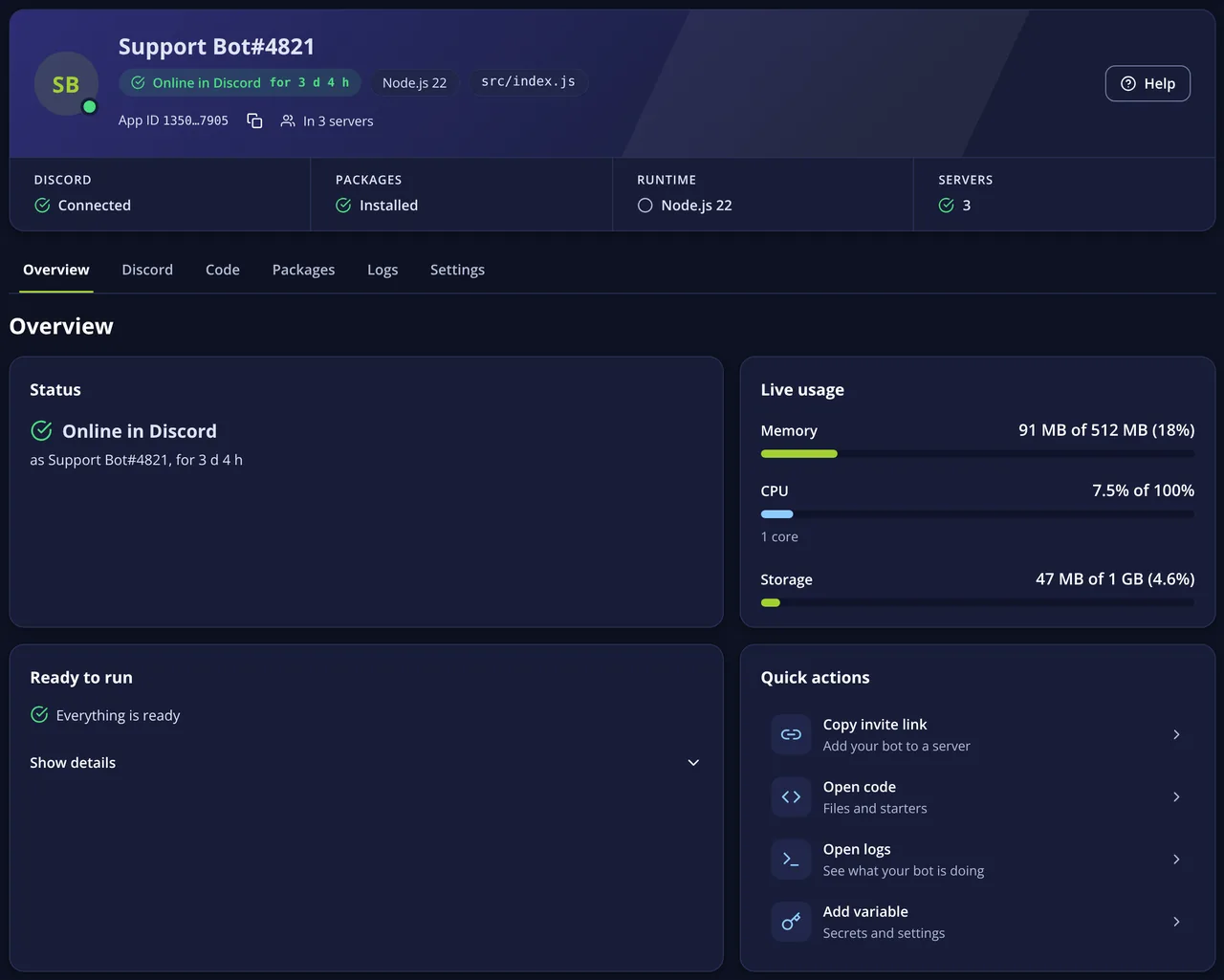Click the Memory usage progress bar
Screen dimensions: 1224x980
pos(977,454)
